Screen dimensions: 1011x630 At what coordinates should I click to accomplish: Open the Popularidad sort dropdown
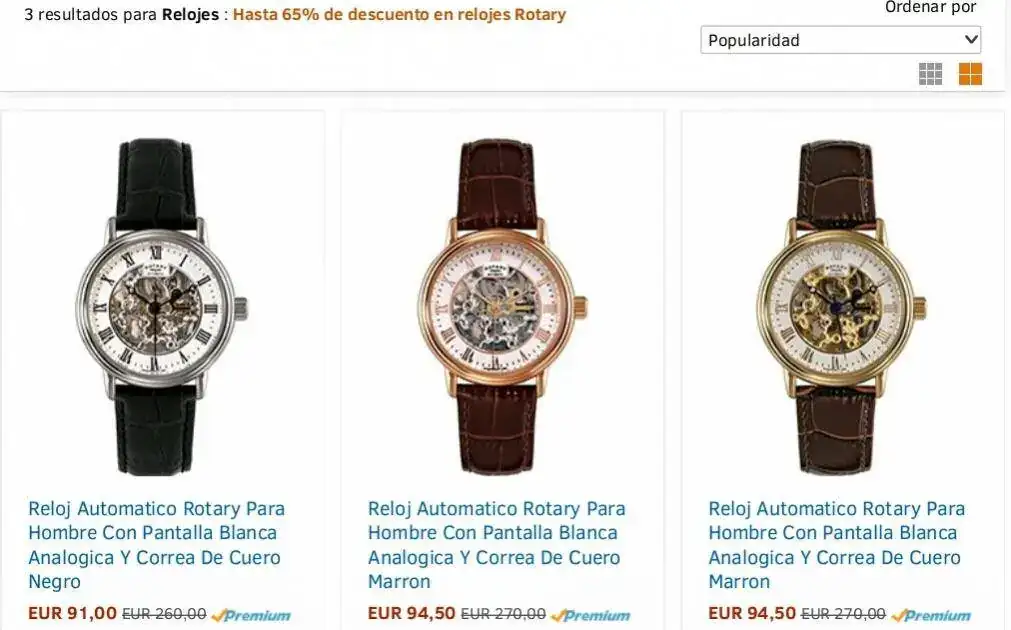click(841, 40)
